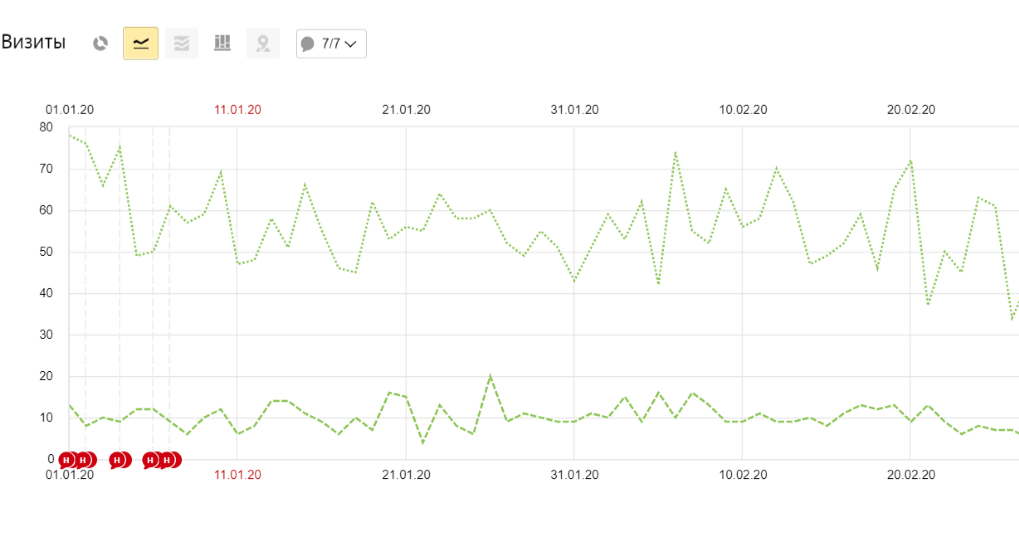Click the dashed line peak reaching 20
Image resolution: width=1019 pixels, height=558 pixels.
pos(490,376)
